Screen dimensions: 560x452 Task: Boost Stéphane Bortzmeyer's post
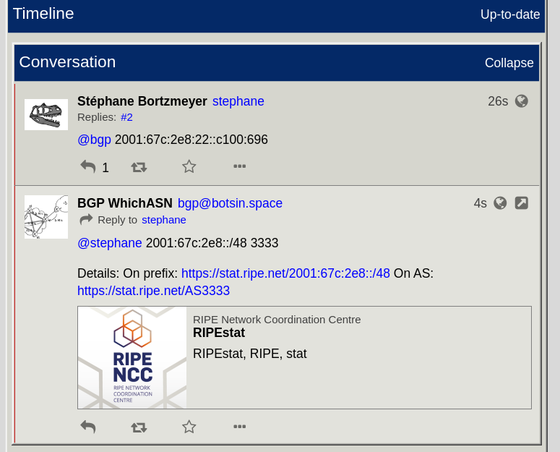[x=139, y=167]
